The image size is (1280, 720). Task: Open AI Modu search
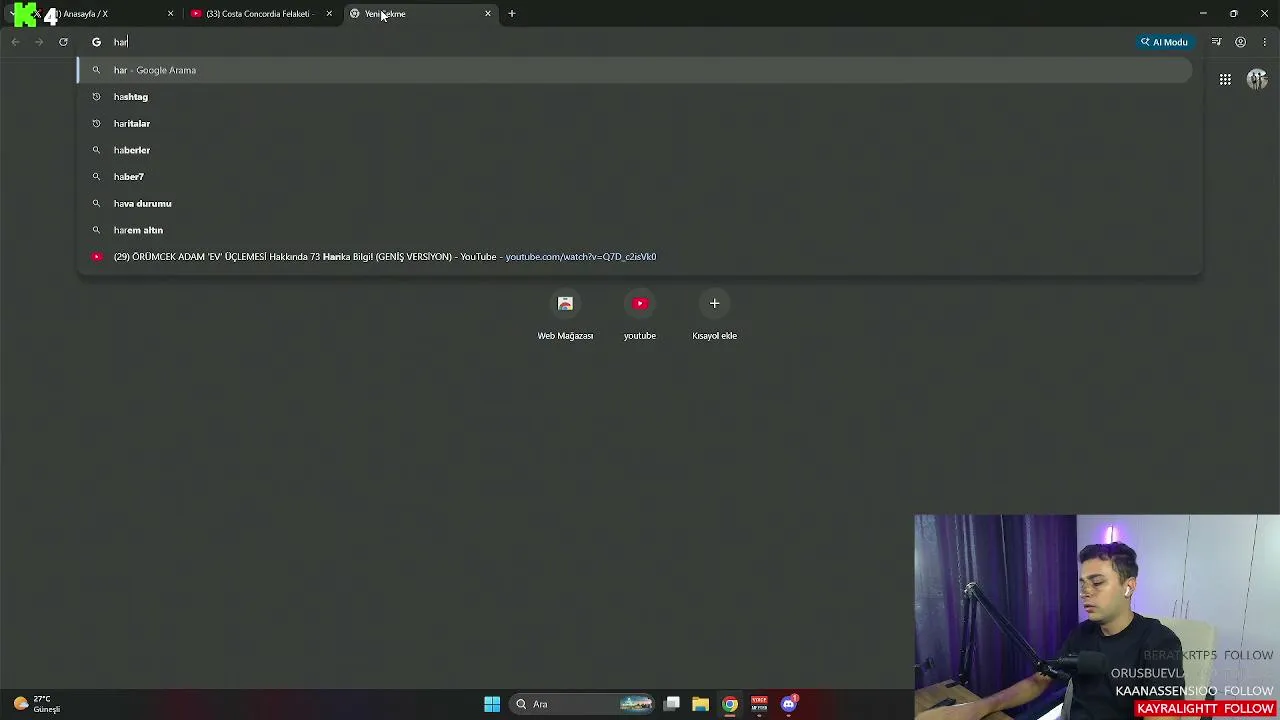click(1164, 42)
